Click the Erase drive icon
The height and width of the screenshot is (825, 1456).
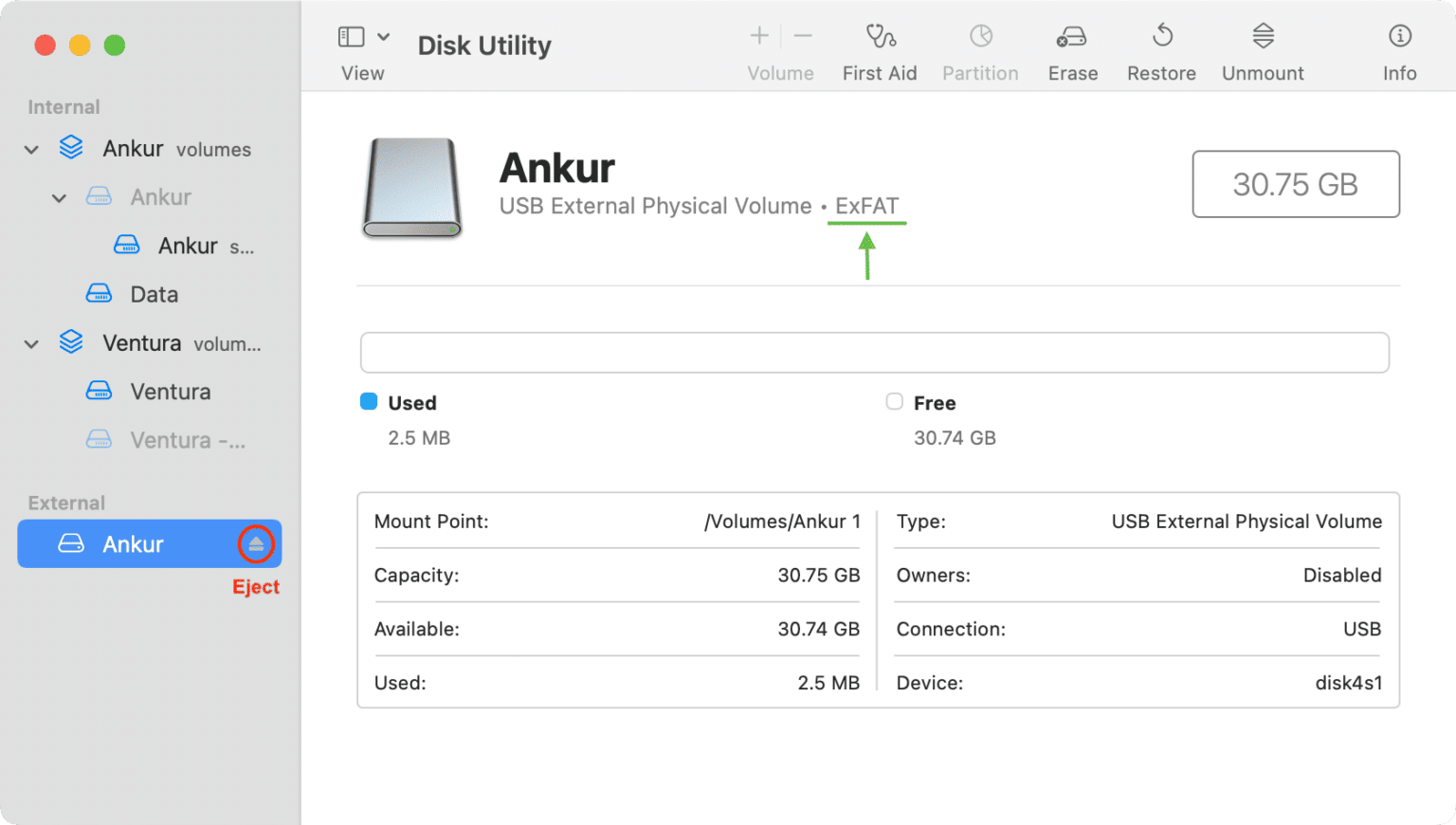coord(1072,37)
